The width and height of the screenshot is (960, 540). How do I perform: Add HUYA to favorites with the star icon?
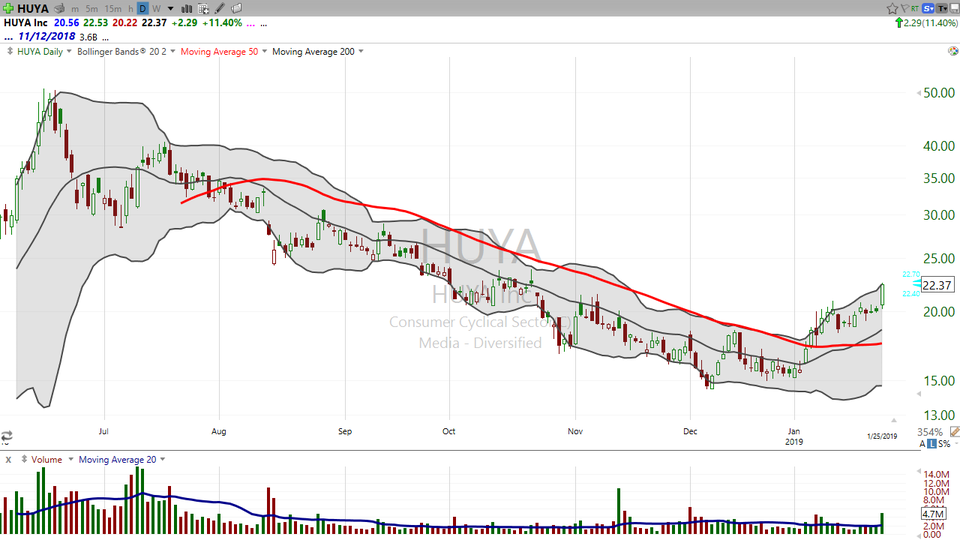(892, 8)
